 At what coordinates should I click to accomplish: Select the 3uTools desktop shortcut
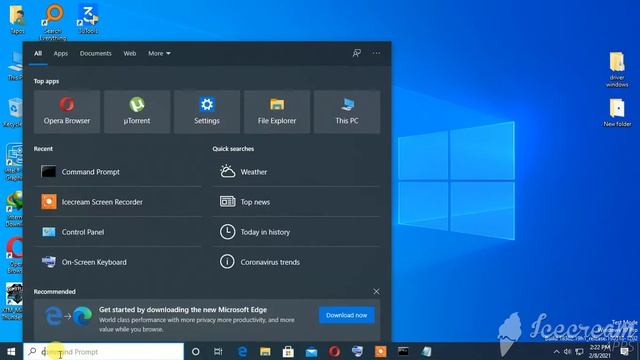tap(88, 18)
